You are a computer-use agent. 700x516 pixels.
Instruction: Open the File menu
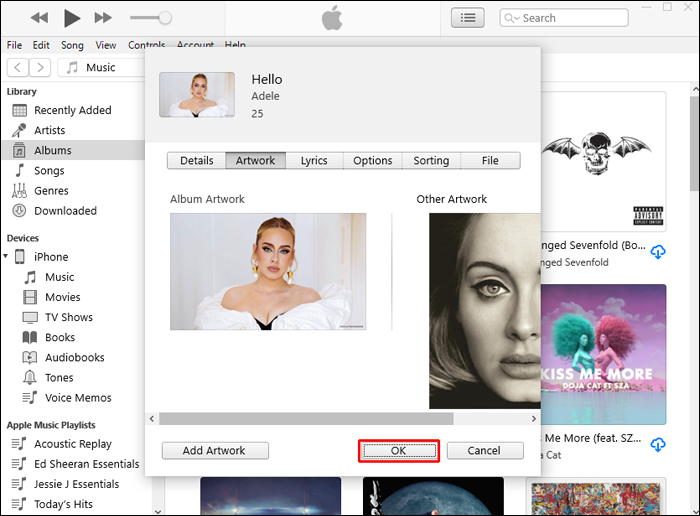(x=14, y=45)
